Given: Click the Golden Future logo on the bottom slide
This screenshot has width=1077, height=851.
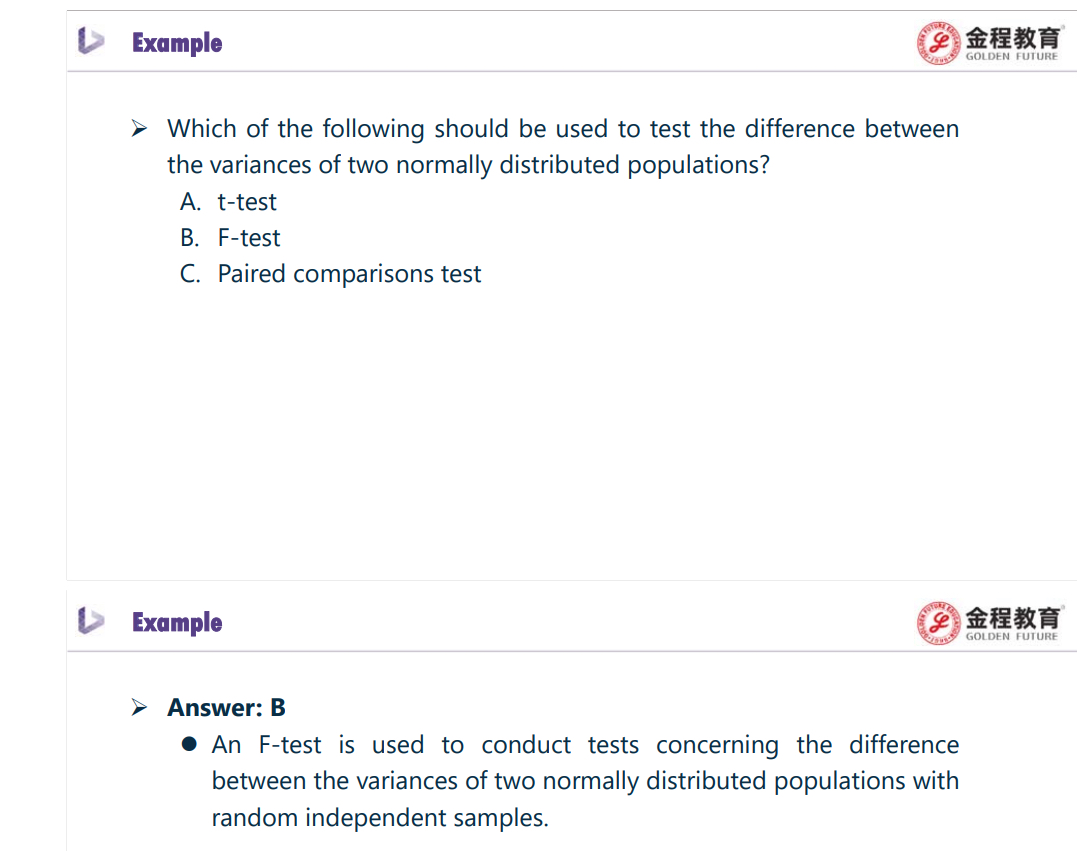Looking at the screenshot, I should click(x=990, y=623).
